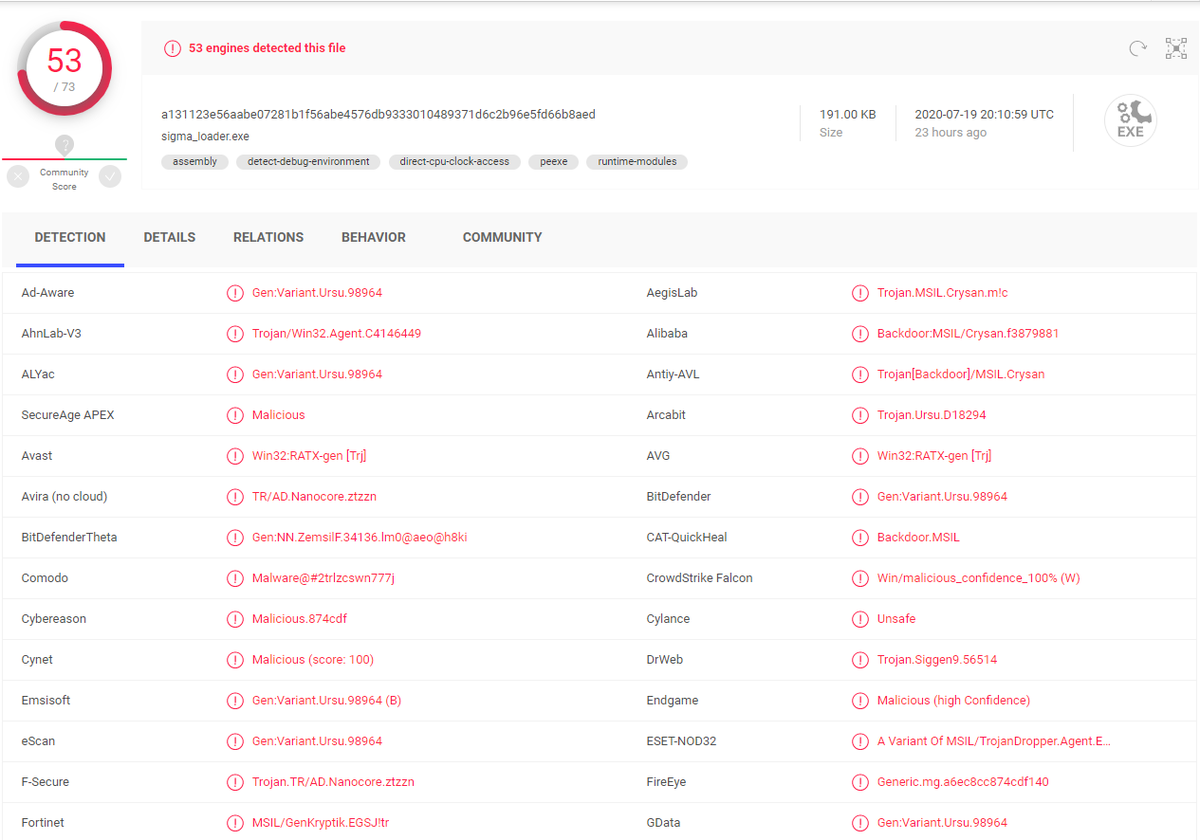Click the 191.00 KB size value
The height and width of the screenshot is (840, 1200).
click(848, 115)
